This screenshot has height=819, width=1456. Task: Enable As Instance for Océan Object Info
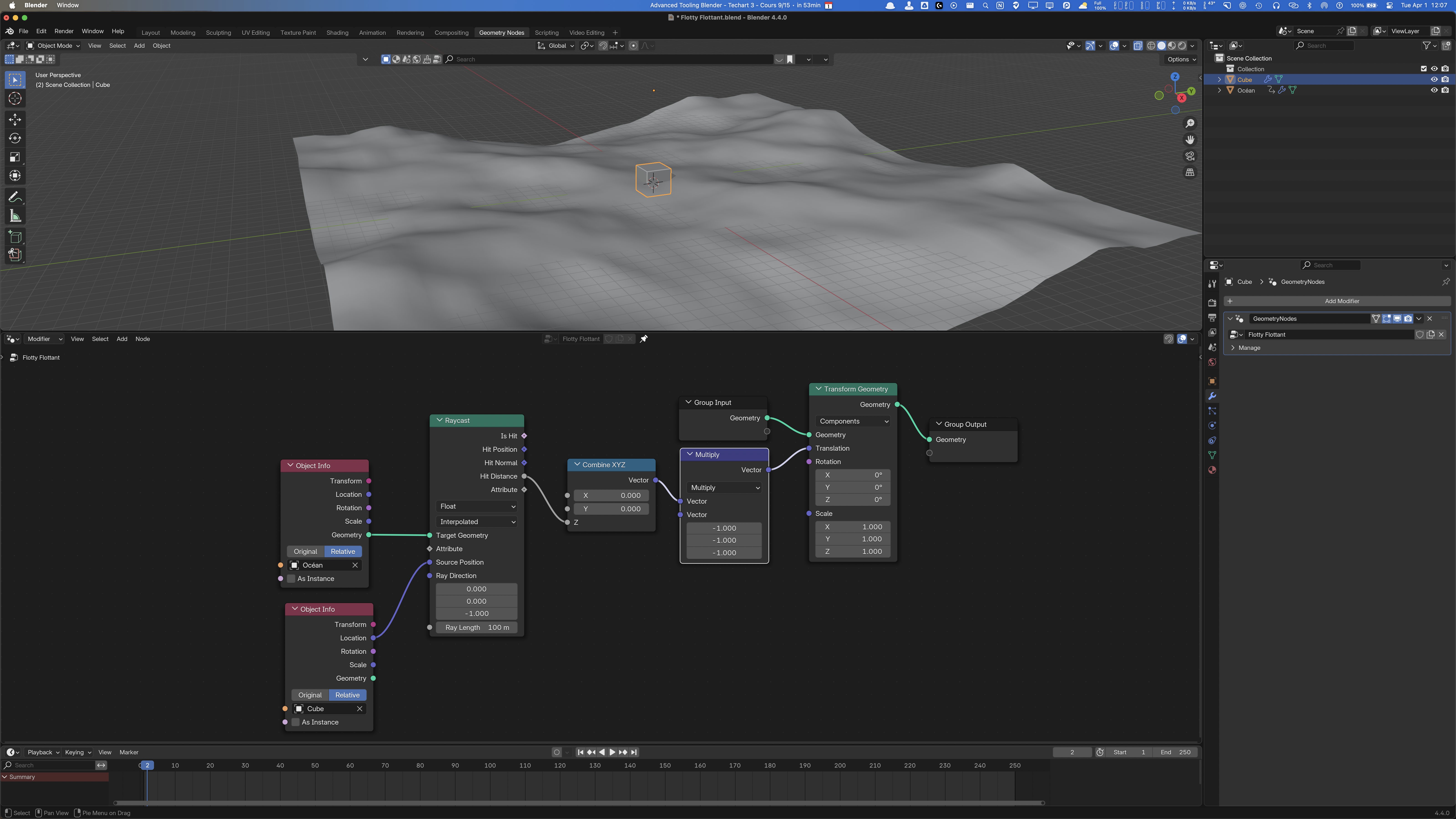292,579
